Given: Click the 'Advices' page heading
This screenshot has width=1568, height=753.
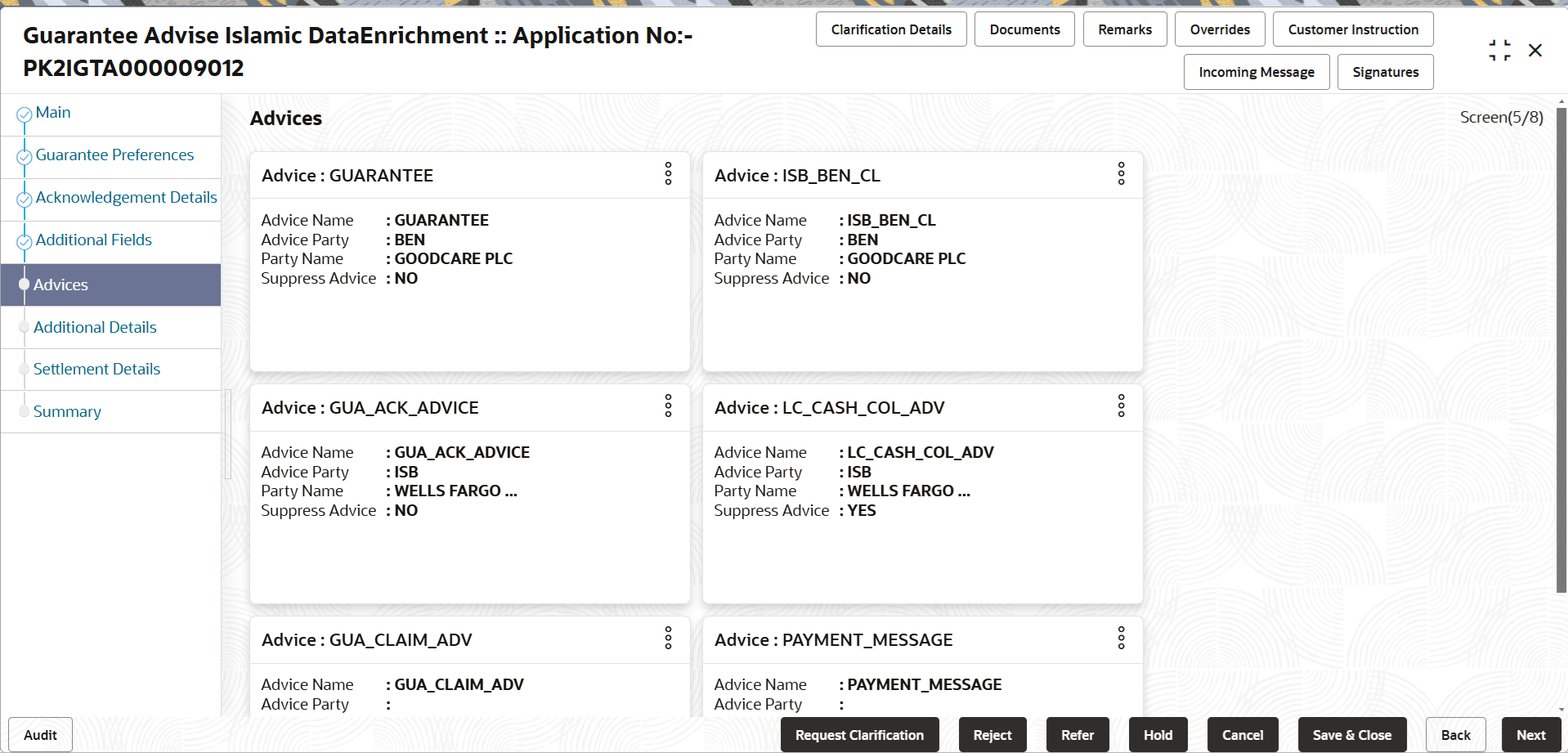Looking at the screenshot, I should tap(286, 119).
